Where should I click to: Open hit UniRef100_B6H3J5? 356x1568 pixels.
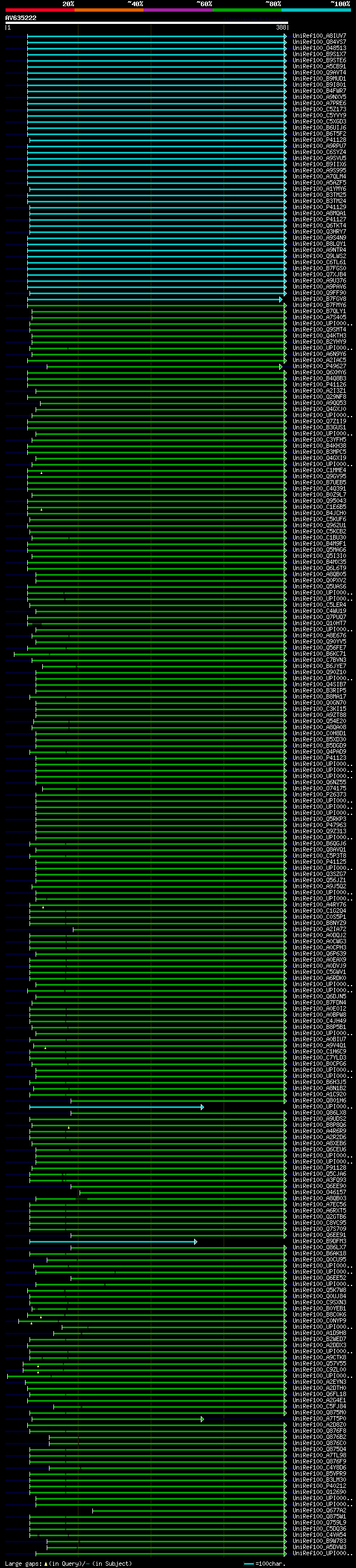319,1082
